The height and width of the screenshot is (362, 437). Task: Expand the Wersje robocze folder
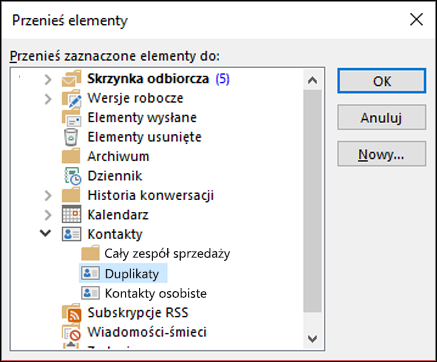(48, 99)
